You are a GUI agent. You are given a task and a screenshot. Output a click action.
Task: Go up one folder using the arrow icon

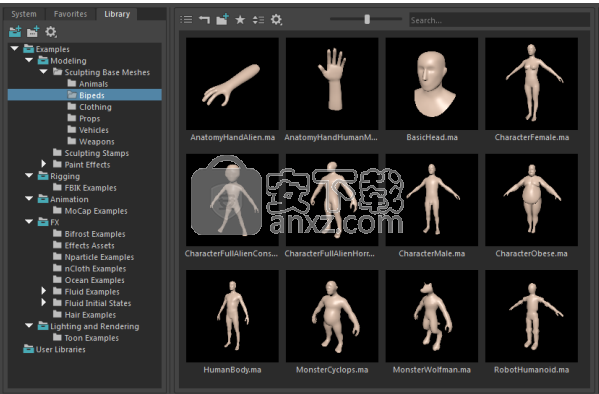pos(204,19)
